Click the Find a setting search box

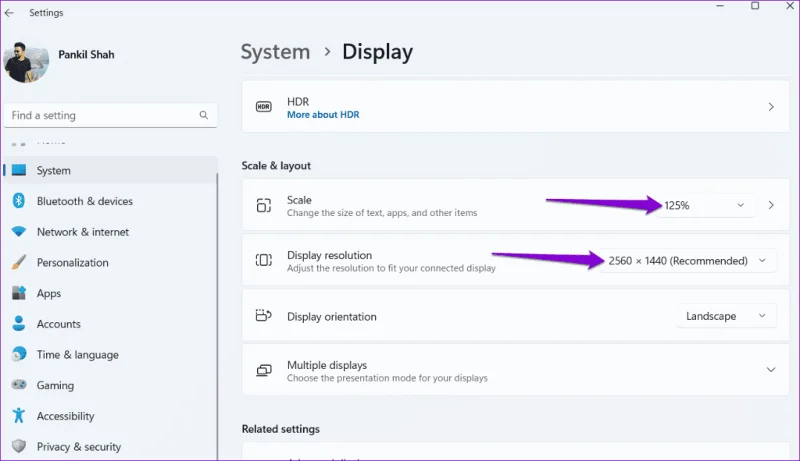click(110, 115)
